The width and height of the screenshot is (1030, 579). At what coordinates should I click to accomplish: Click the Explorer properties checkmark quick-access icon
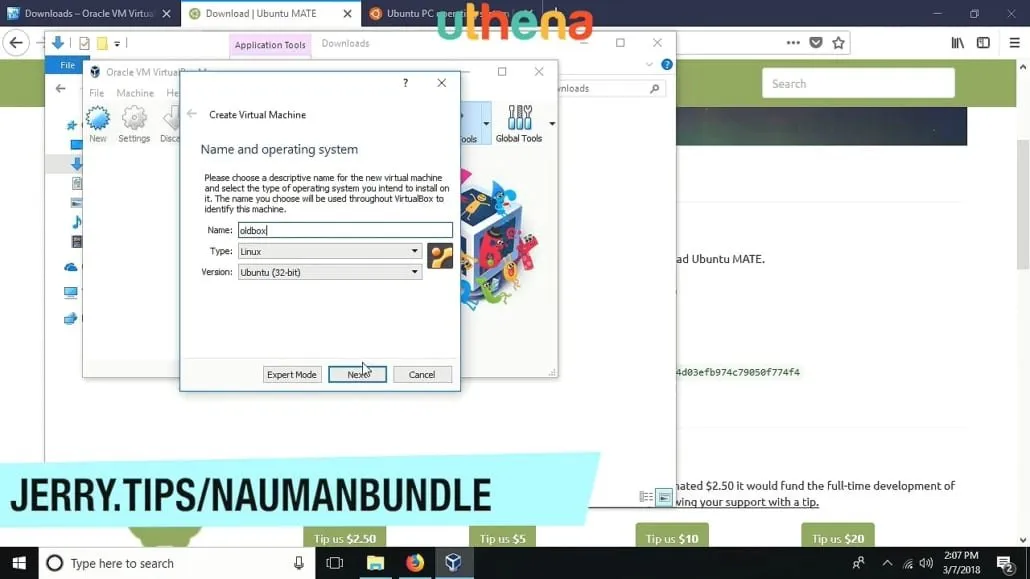pyautogui.click(x=84, y=43)
